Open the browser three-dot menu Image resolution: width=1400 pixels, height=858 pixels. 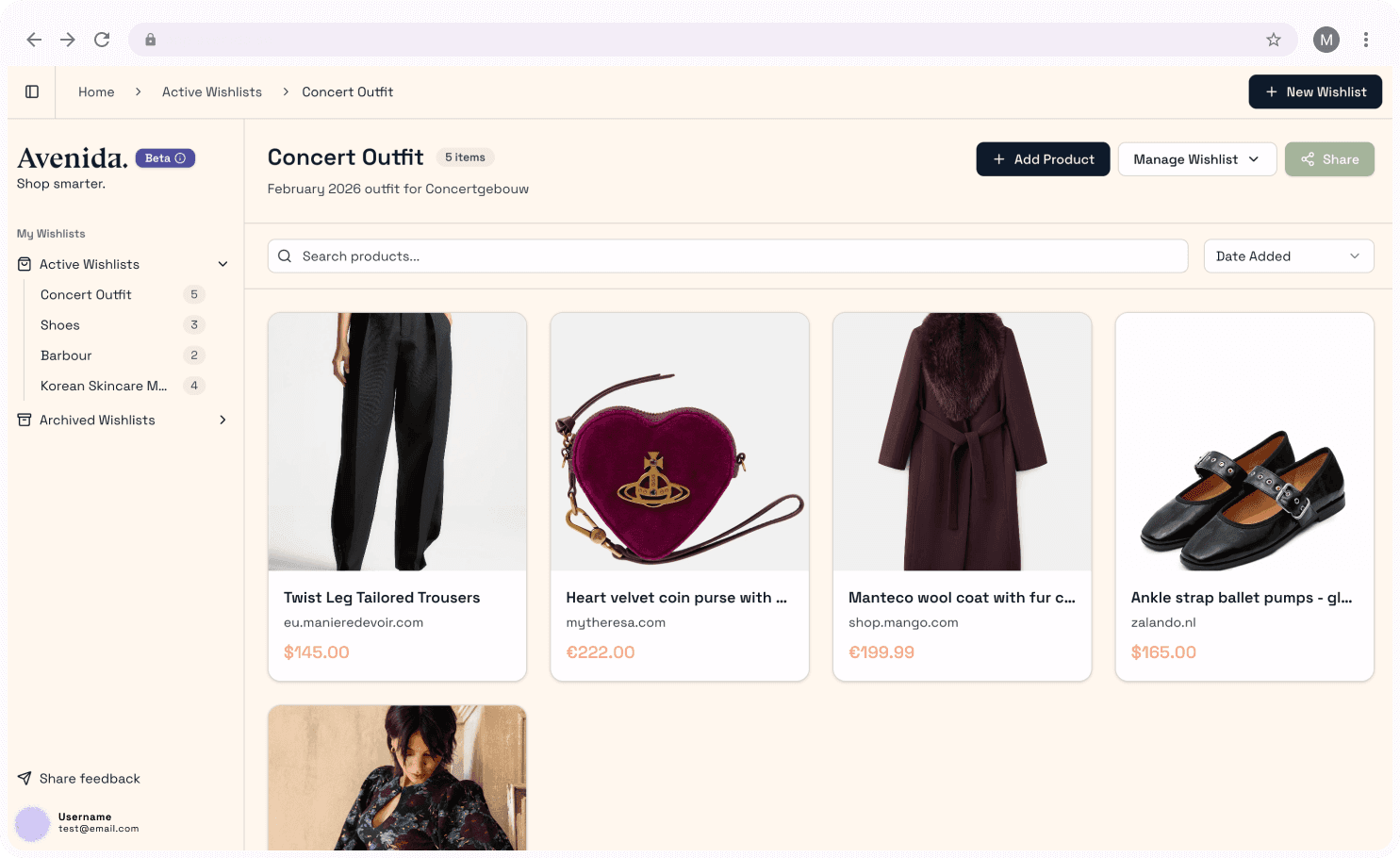pos(1365,40)
